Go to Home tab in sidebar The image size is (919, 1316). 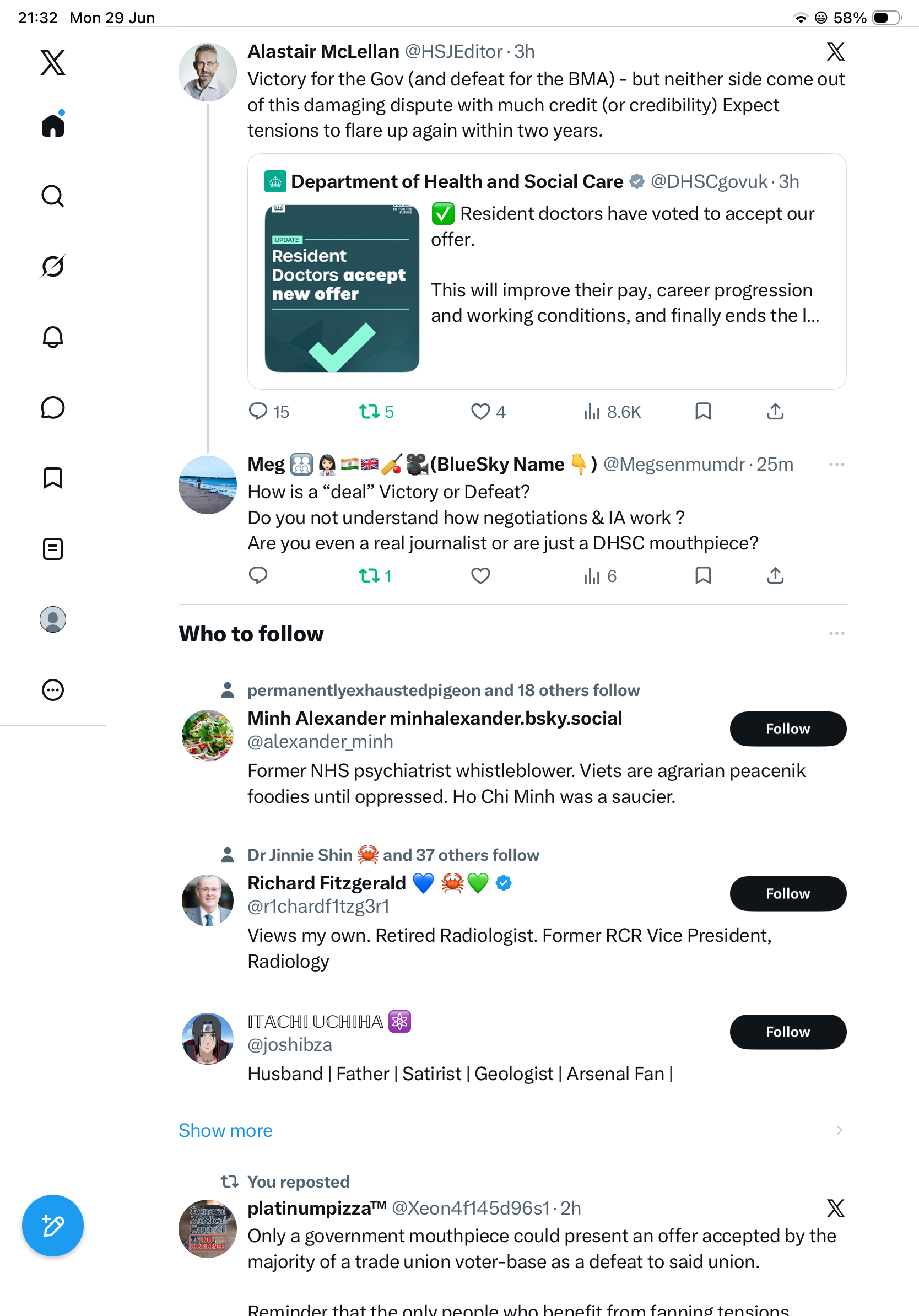pyautogui.click(x=53, y=125)
